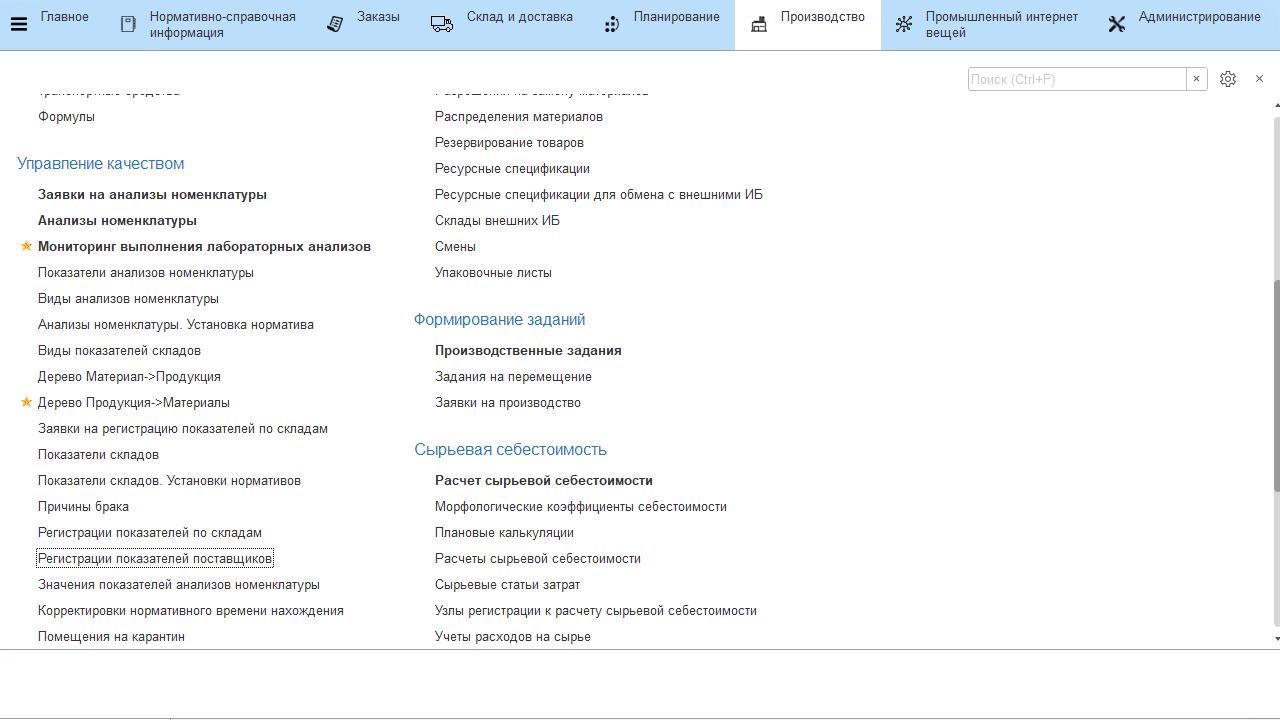Click the Промышленный интернет вещей icon

(x=904, y=25)
